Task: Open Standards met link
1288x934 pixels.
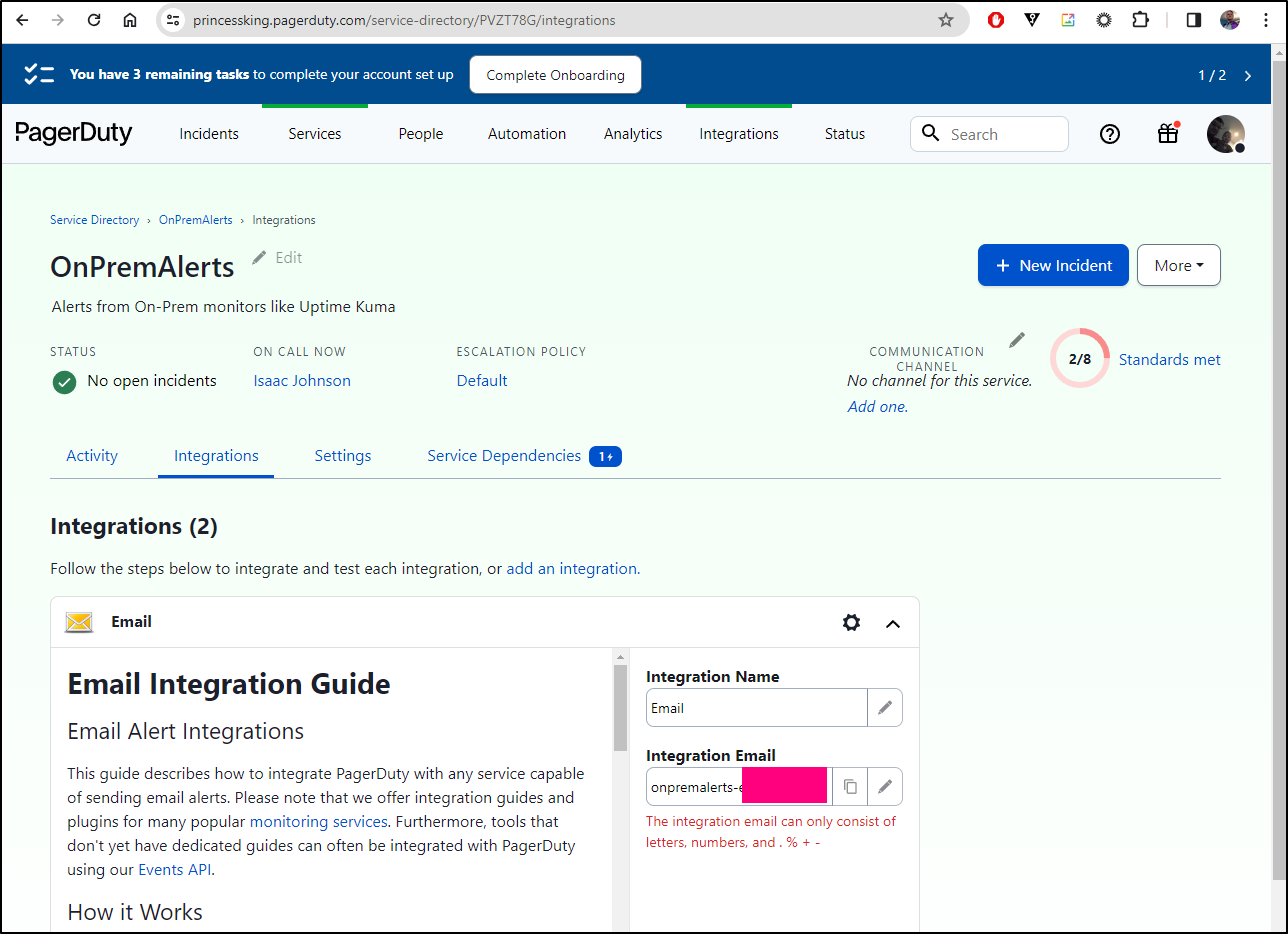Action: (1169, 360)
